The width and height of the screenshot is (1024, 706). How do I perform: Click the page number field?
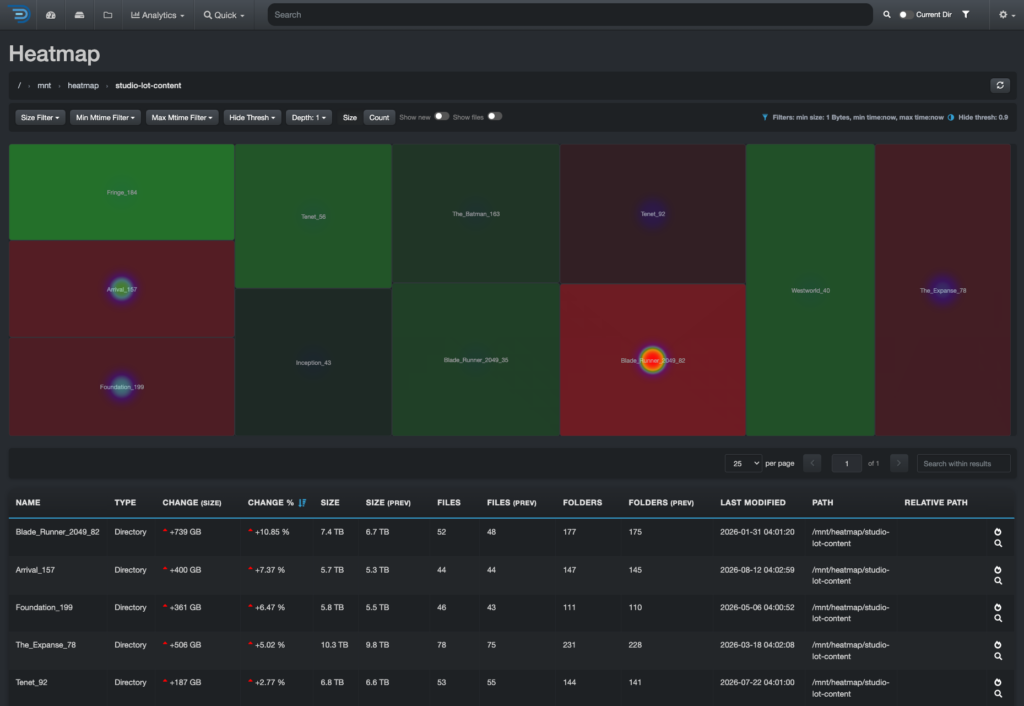tap(846, 464)
